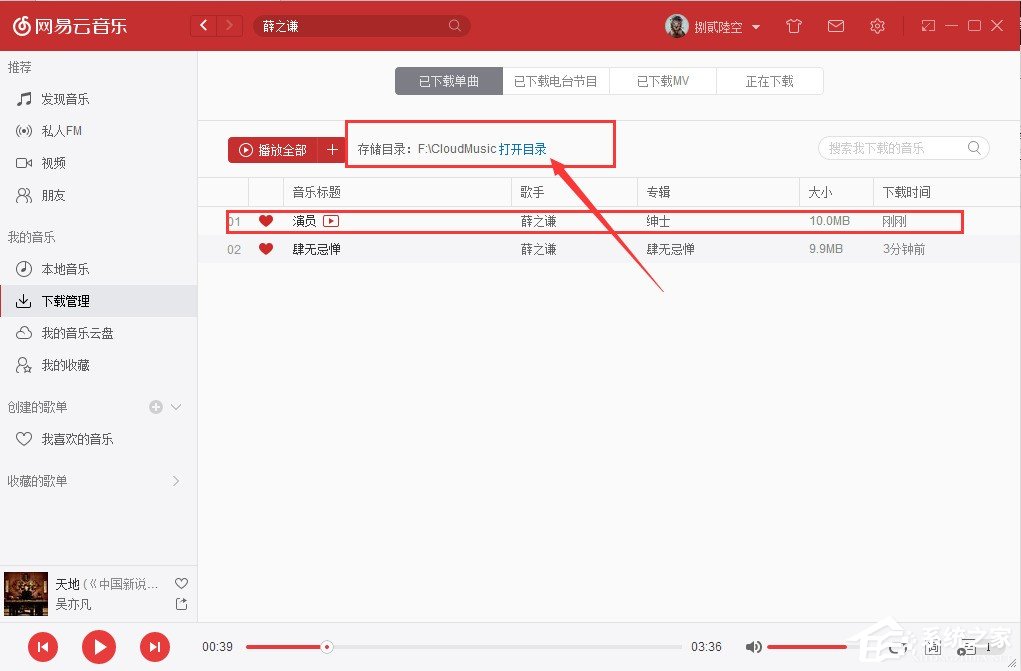This screenshot has height=671, width=1021.
Task: Open the settings gear
Action: tap(877, 26)
